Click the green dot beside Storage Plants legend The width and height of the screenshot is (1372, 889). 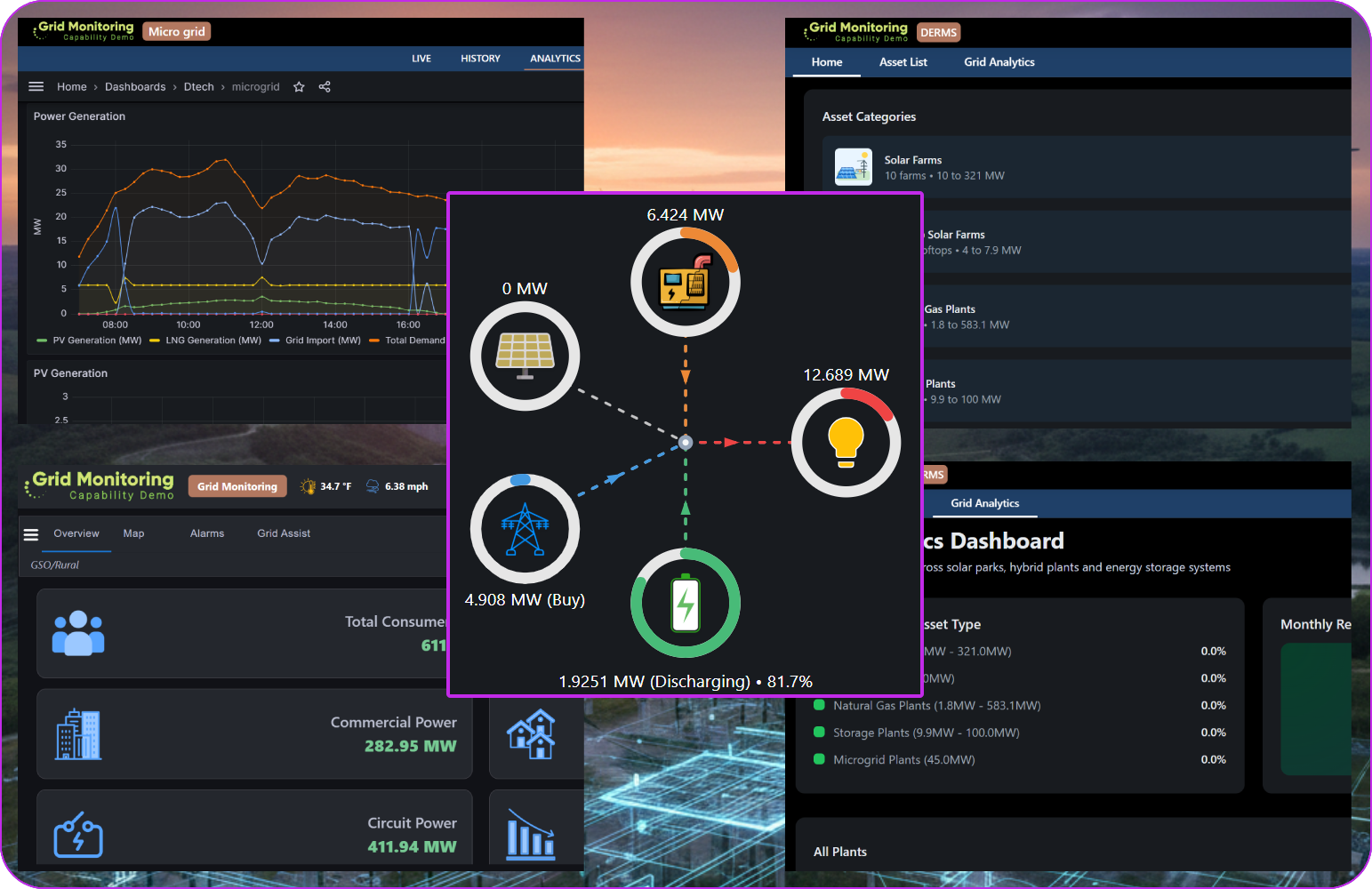[819, 733]
